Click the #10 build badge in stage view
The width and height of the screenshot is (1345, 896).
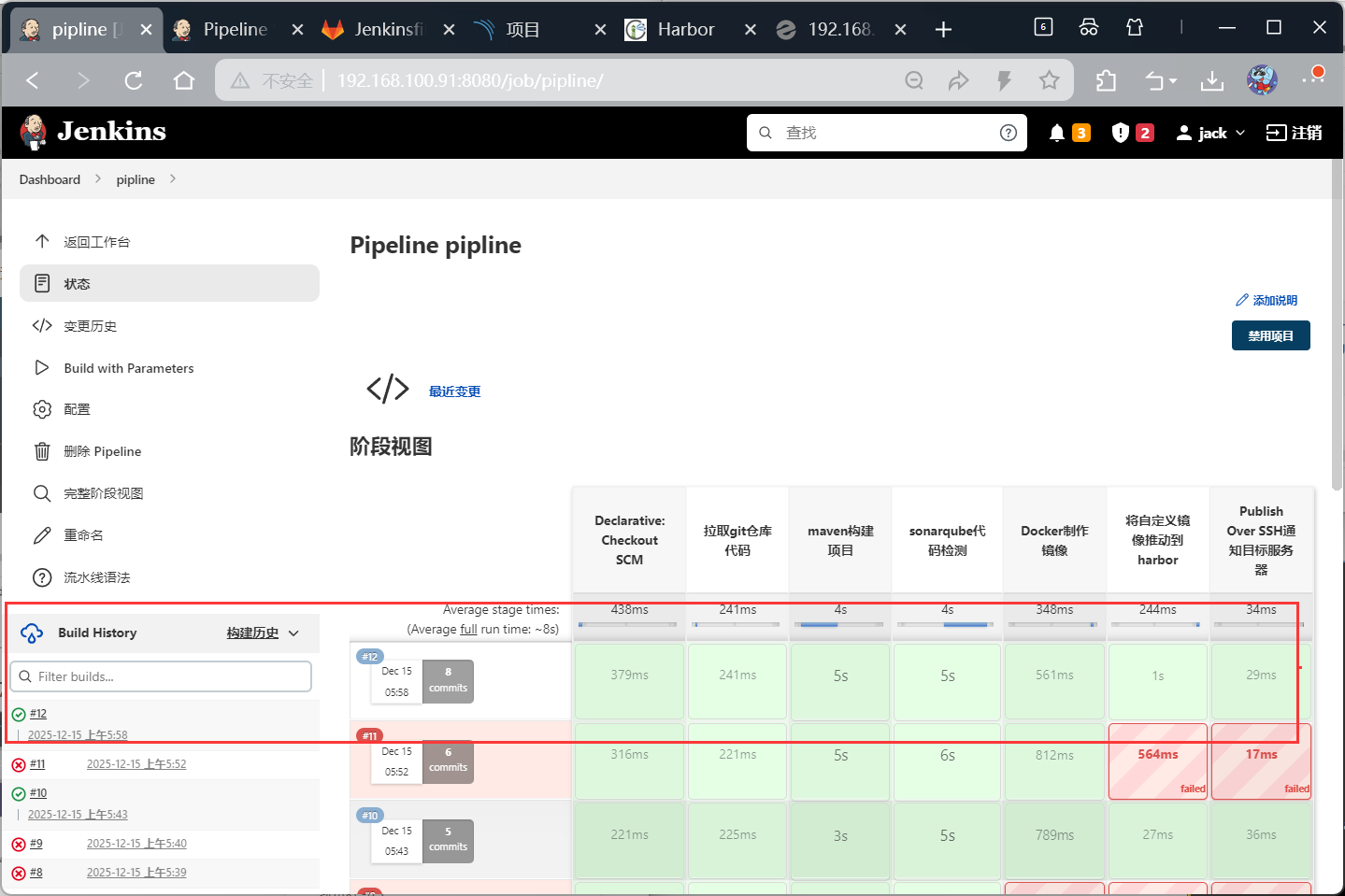[x=370, y=816]
